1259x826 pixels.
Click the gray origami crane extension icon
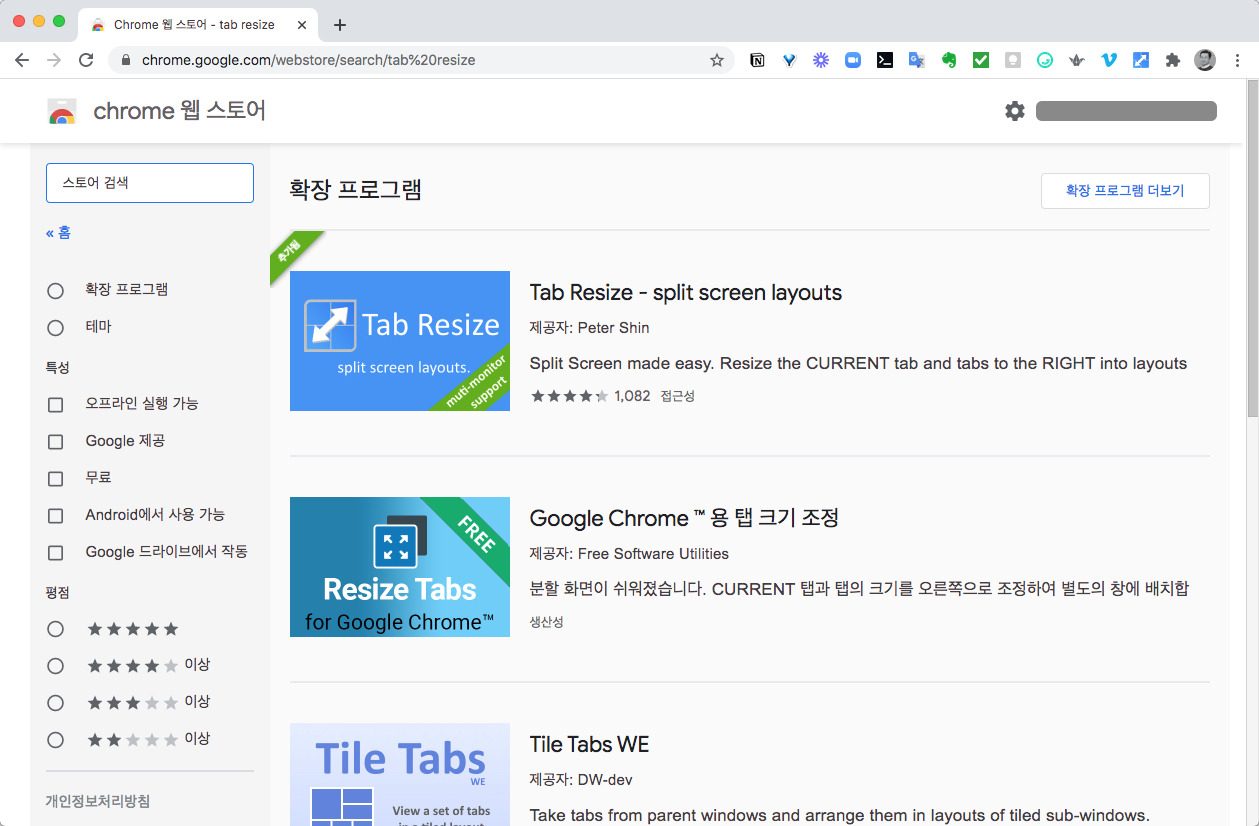coord(1077,60)
